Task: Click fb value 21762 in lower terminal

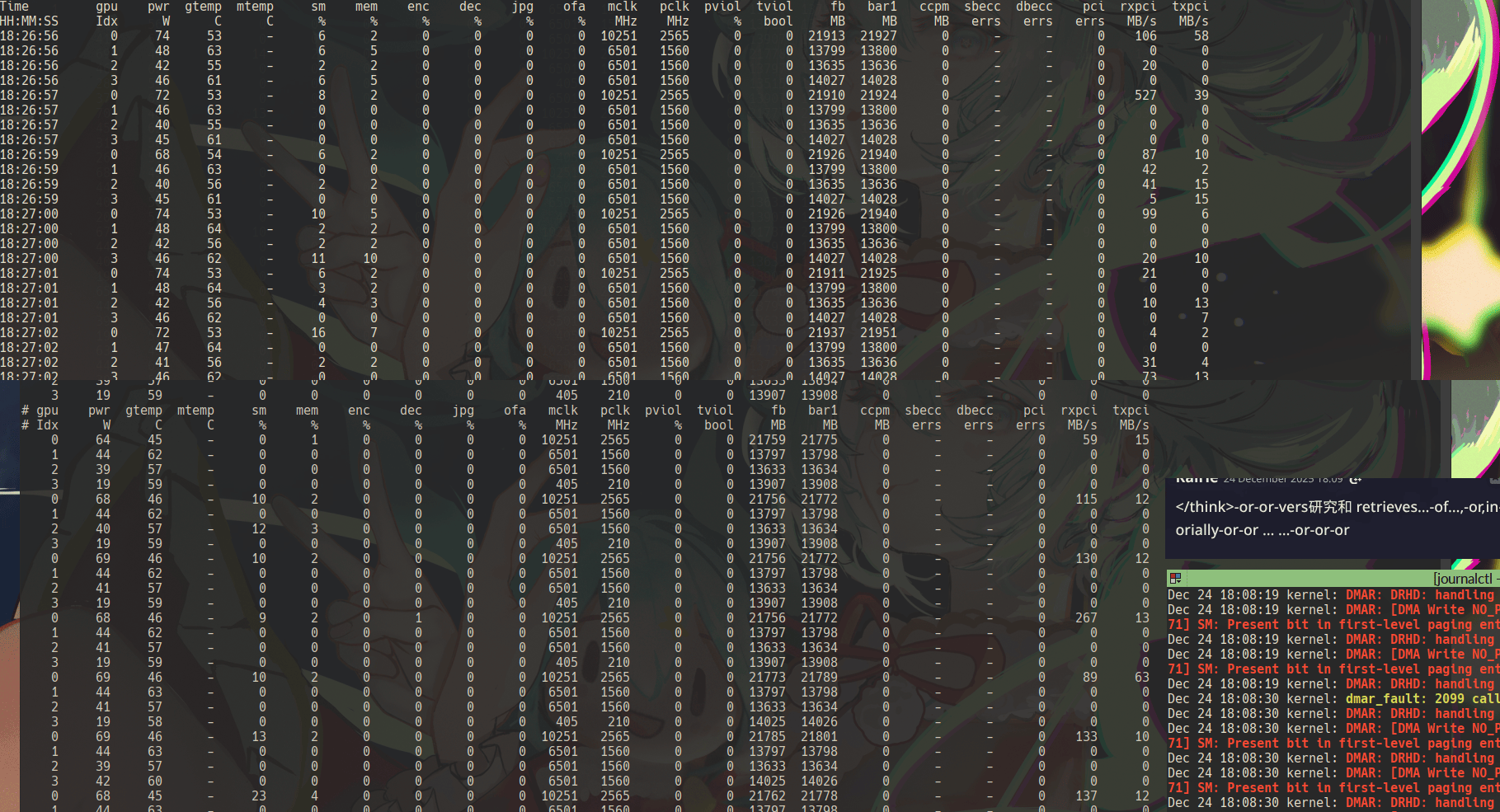Action: [x=767, y=796]
